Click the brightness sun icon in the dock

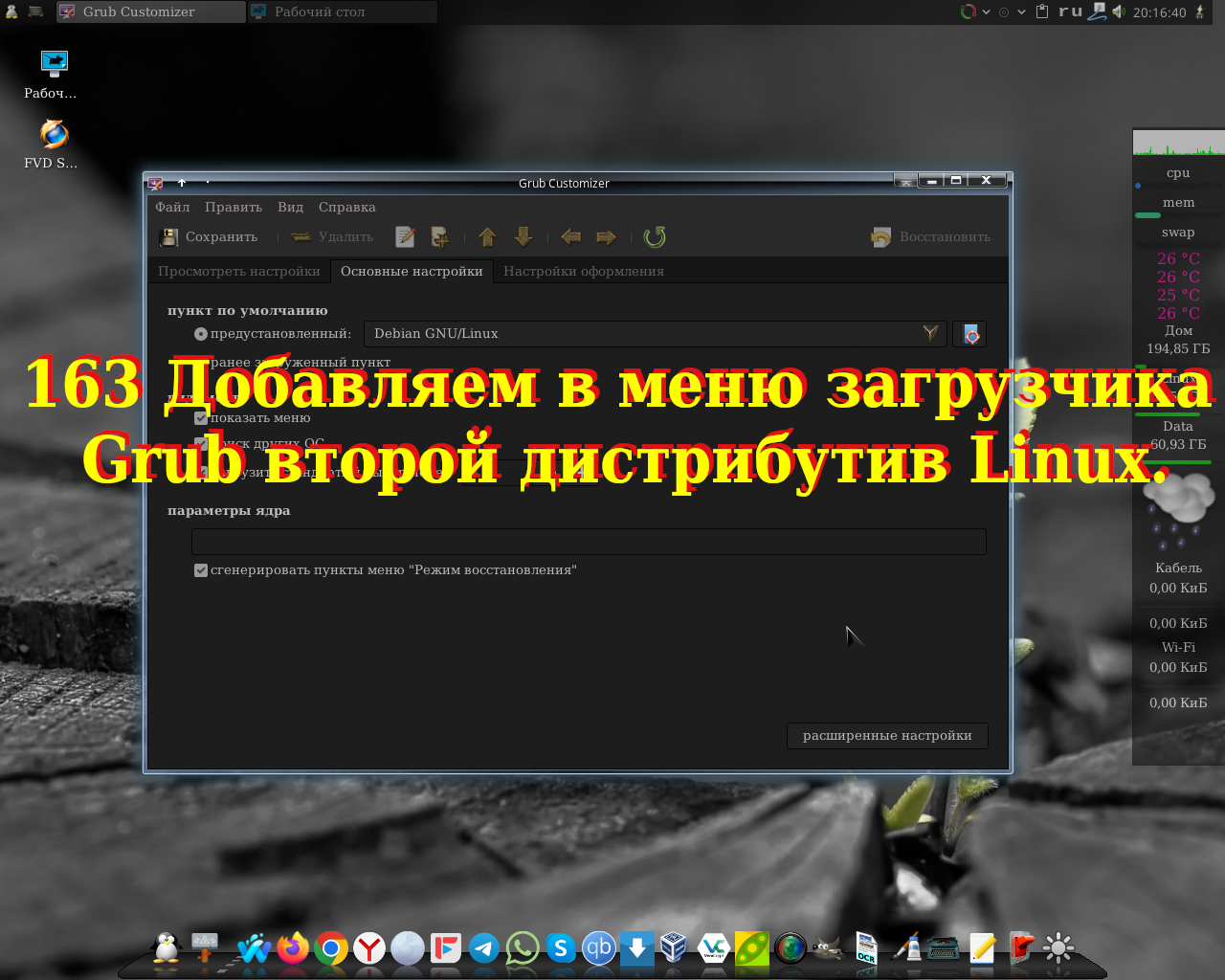pos(1058,948)
